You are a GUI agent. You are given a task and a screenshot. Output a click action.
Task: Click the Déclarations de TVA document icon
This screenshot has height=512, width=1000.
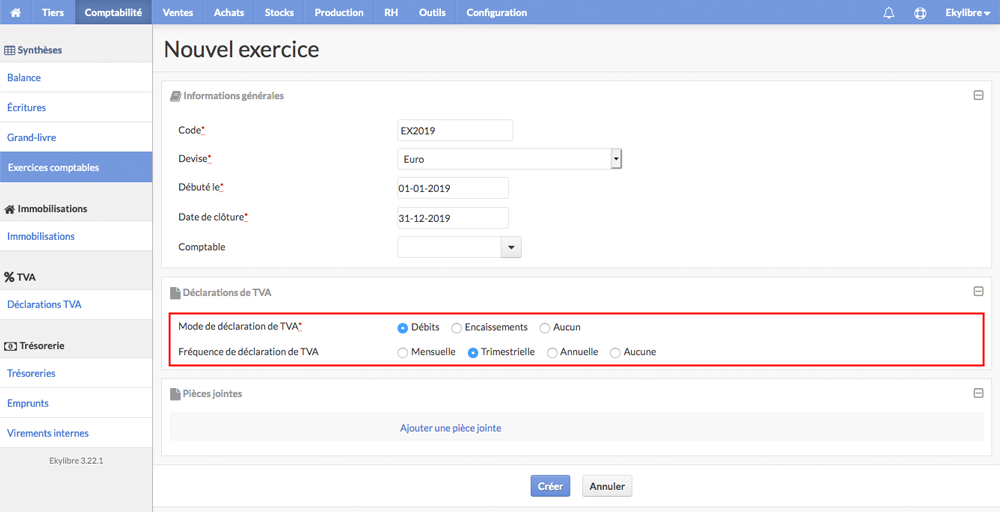coord(175,293)
